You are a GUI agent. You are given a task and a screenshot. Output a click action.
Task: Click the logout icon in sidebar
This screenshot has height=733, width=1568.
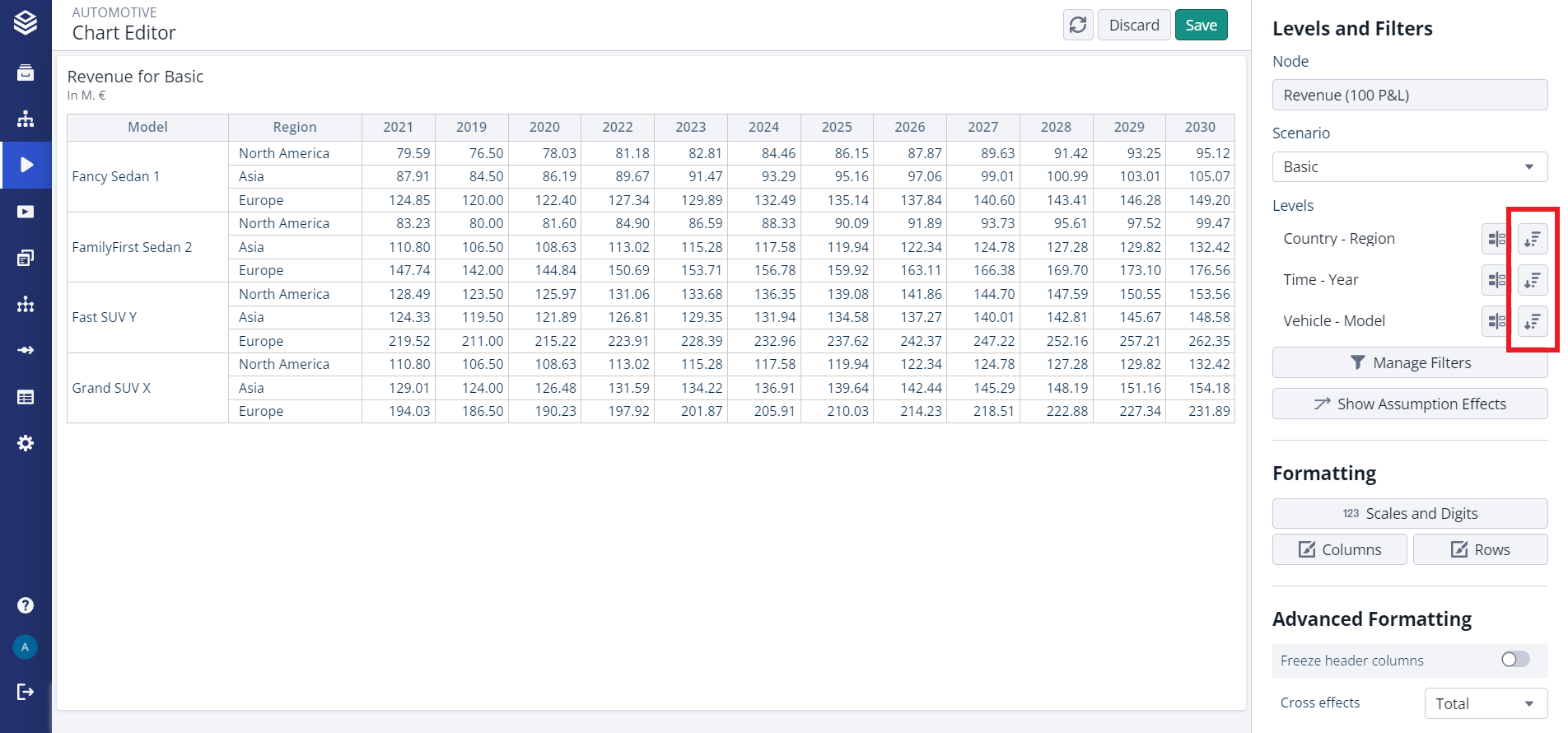[x=26, y=692]
